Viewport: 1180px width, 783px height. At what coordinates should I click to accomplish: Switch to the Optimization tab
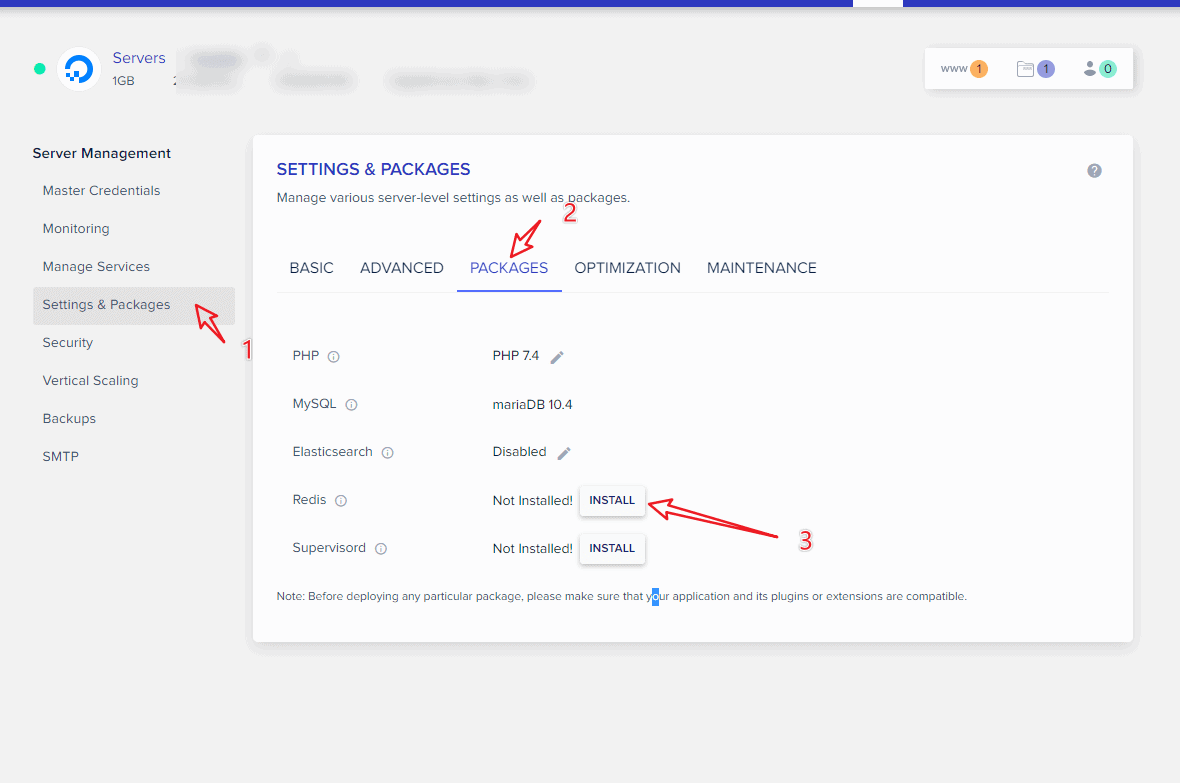pyautogui.click(x=627, y=268)
